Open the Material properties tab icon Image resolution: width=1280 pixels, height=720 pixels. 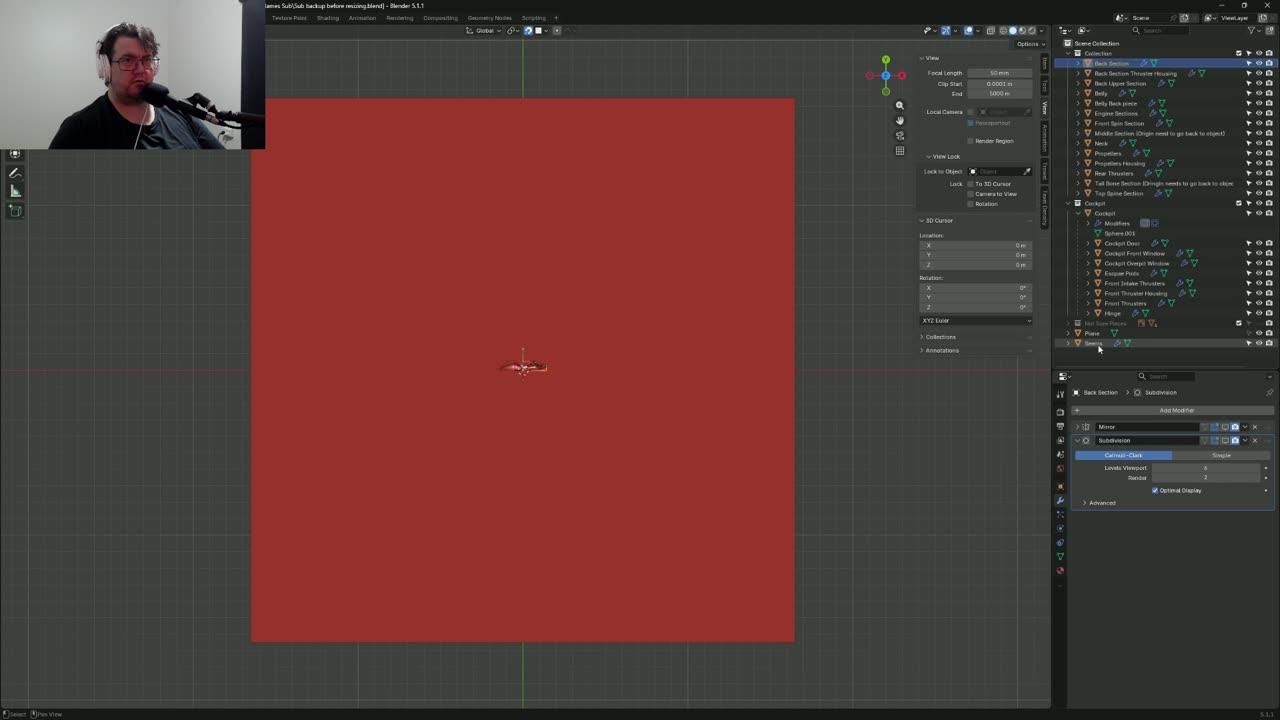1060,570
